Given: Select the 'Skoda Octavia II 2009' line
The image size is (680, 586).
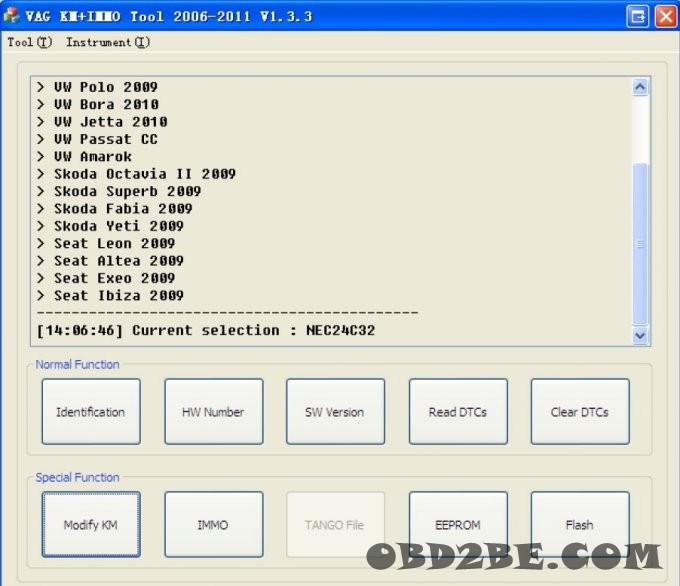Looking at the screenshot, I should 136,174.
